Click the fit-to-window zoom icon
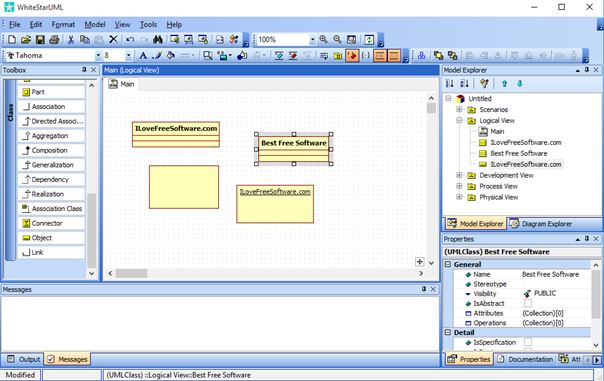Screen dimensions: 604x381 [x=351, y=39]
